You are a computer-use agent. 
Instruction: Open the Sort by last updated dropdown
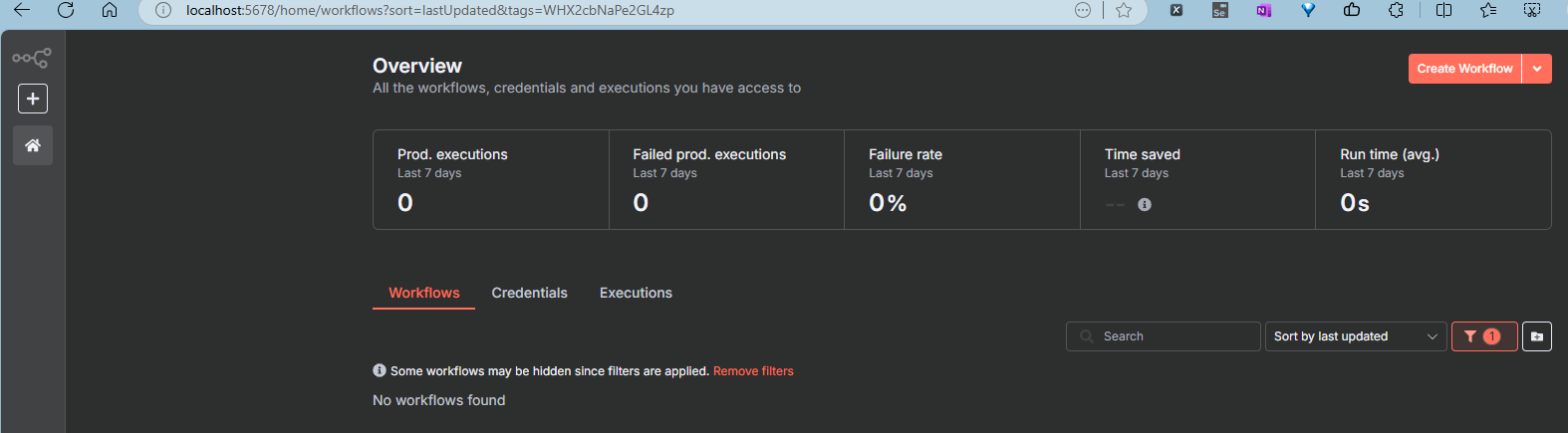click(1354, 336)
